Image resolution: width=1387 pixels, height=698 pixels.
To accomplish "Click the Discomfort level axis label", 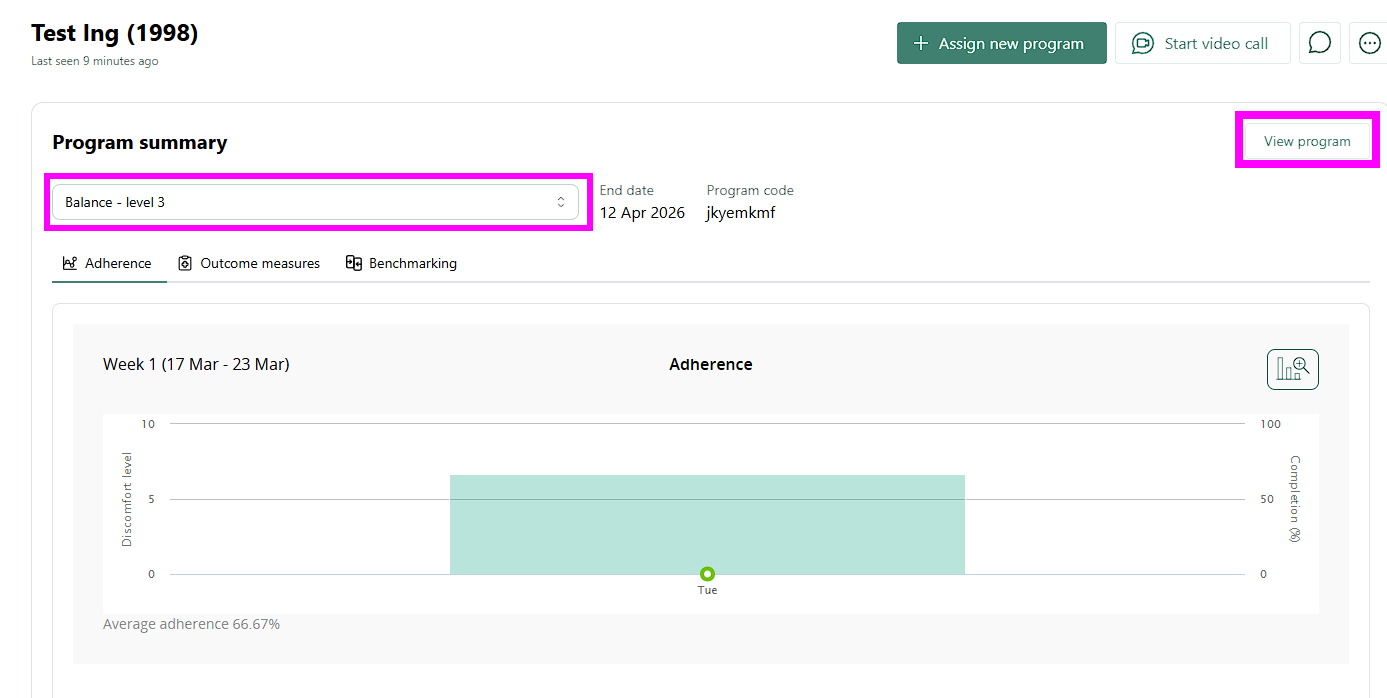I will click(127, 499).
